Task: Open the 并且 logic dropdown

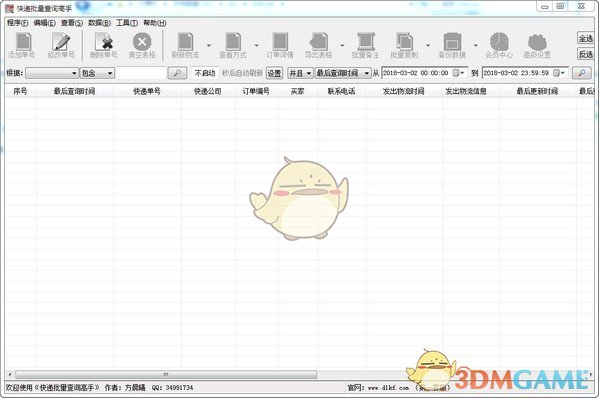Action: [x=300, y=73]
